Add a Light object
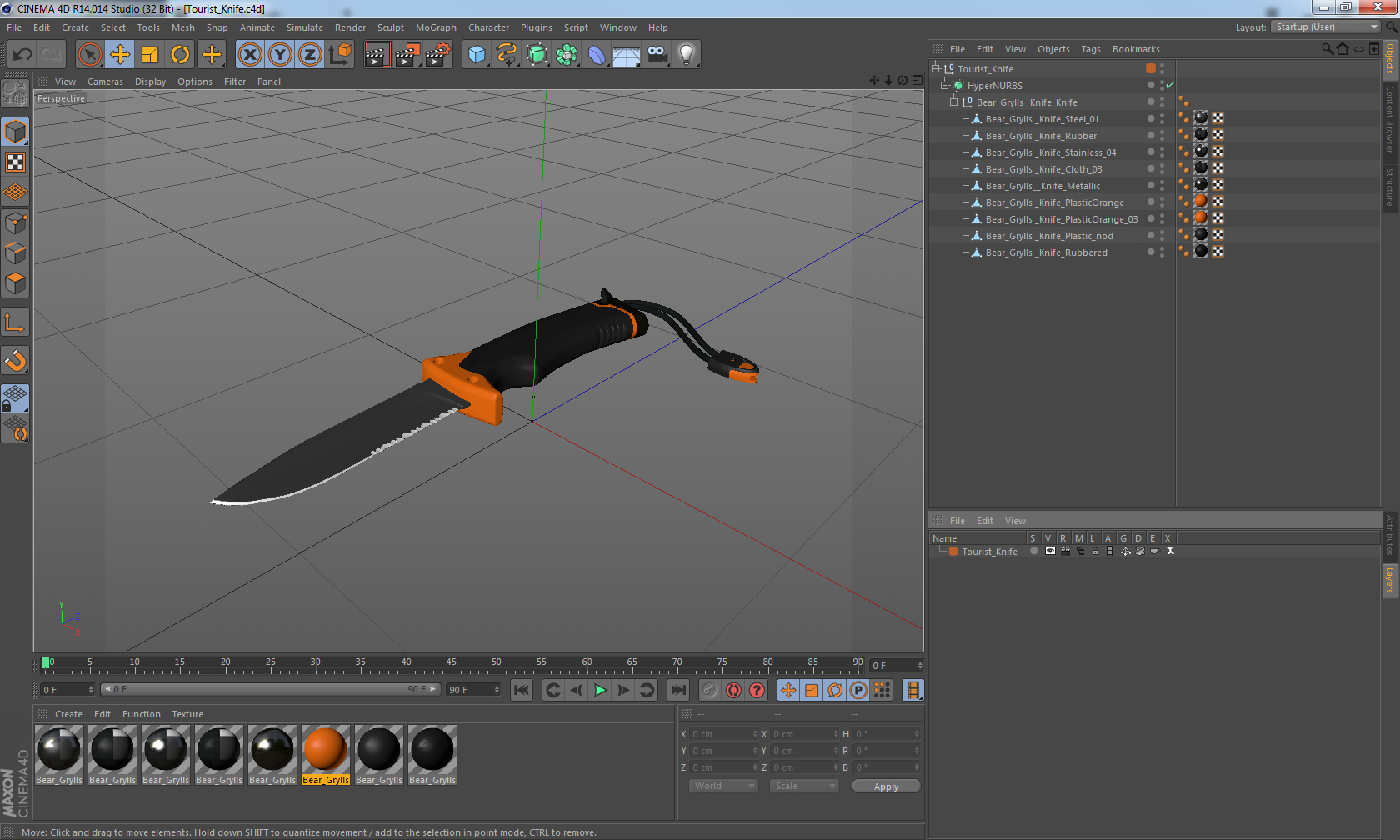This screenshot has width=1400, height=840. click(687, 55)
